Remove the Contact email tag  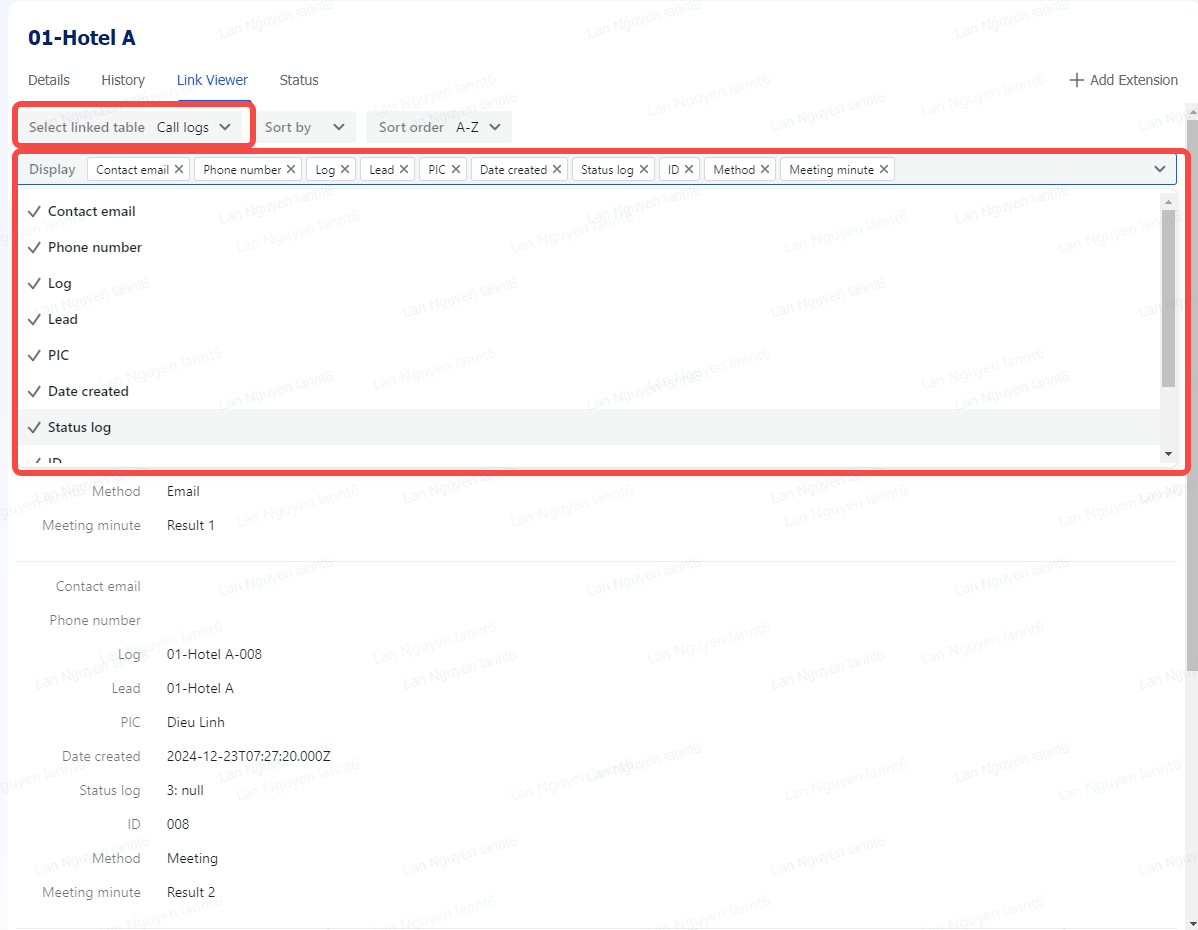coord(179,170)
